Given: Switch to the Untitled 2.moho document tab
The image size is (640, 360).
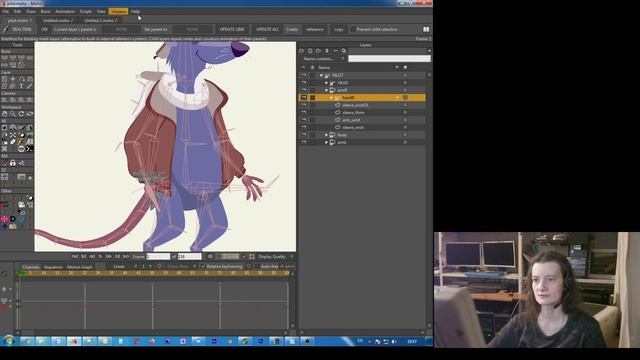Looking at the screenshot, I should [x=100, y=20].
